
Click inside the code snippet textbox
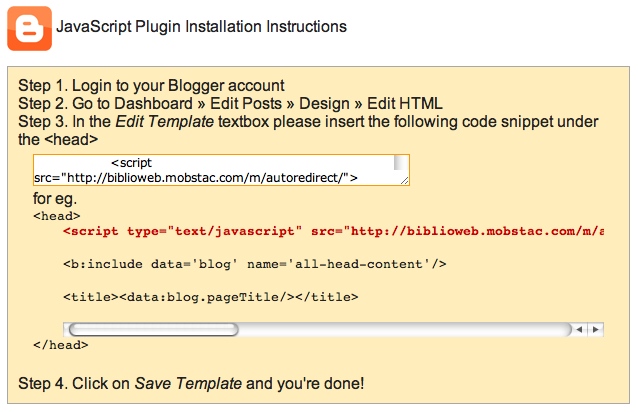point(220,170)
